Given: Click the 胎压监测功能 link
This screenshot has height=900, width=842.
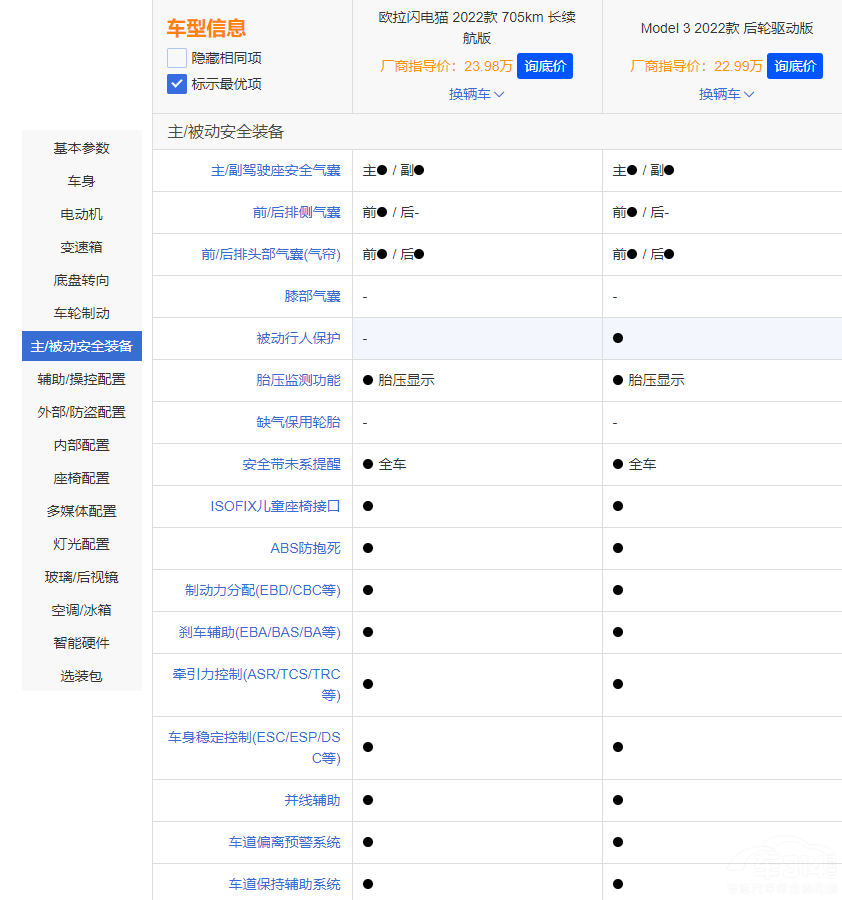Looking at the screenshot, I should point(298,381).
